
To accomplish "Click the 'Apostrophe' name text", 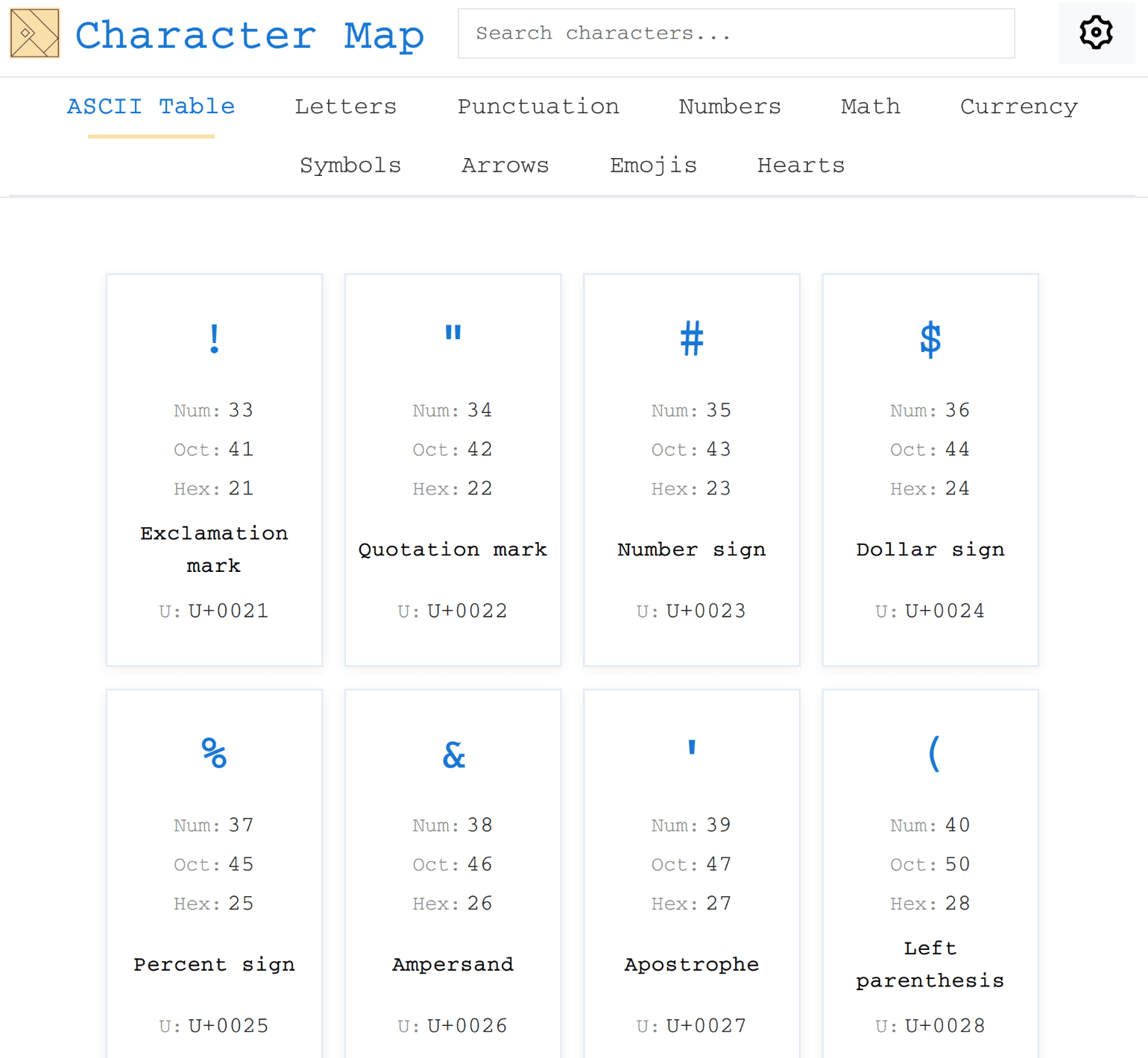I will coord(692,965).
